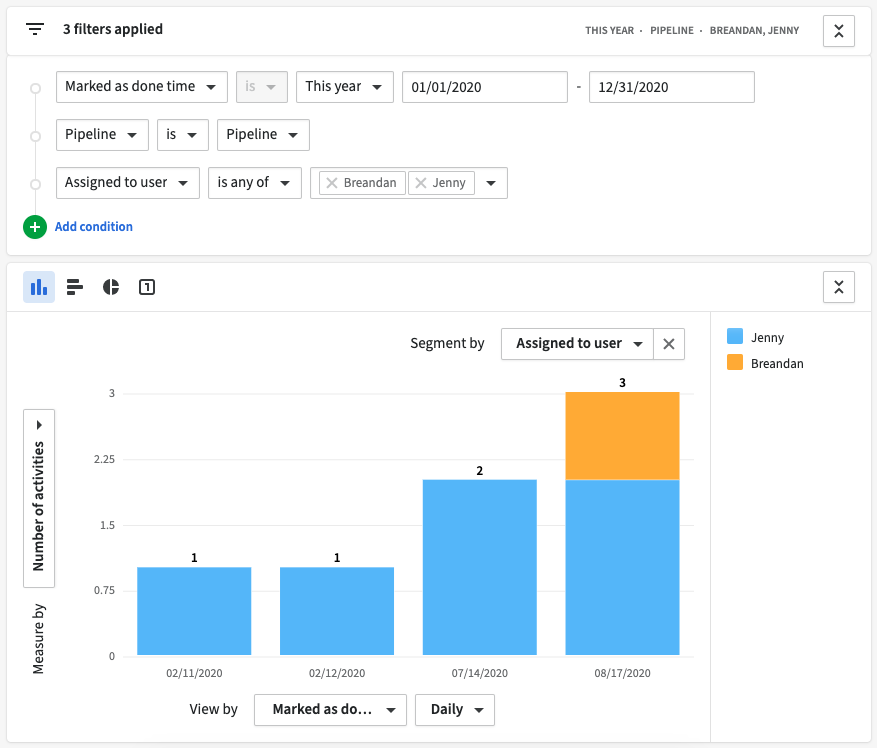
Task: Click the blue Jenny segment of 08/17/2020
Action: point(622,567)
